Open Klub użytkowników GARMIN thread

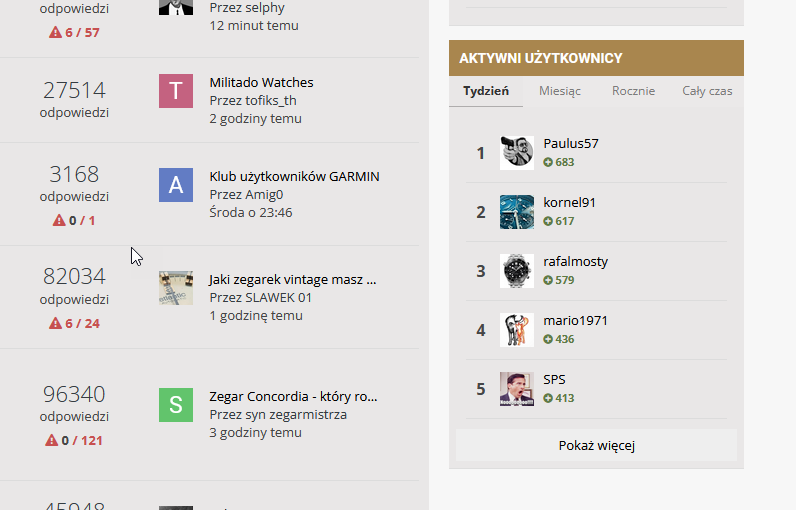coord(294,177)
